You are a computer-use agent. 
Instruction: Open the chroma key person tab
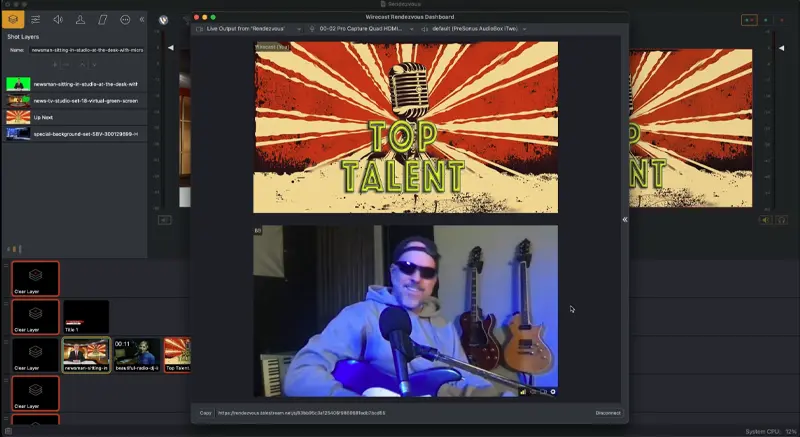click(x=80, y=20)
